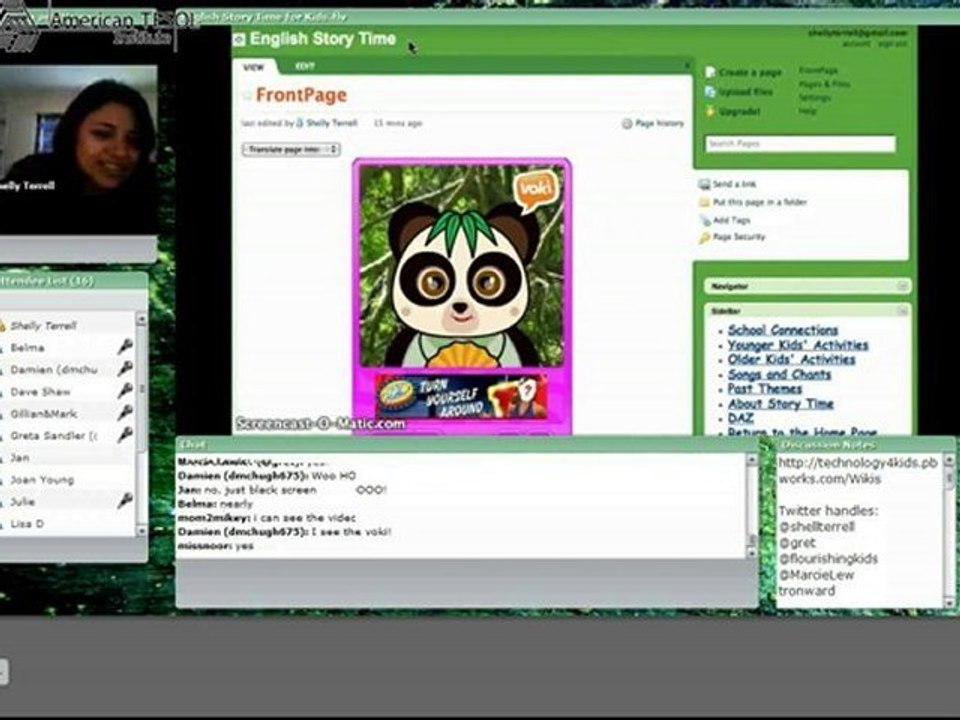Screen dimensions: 960x720
Task: Click the Upload files link
Action: pos(746,92)
